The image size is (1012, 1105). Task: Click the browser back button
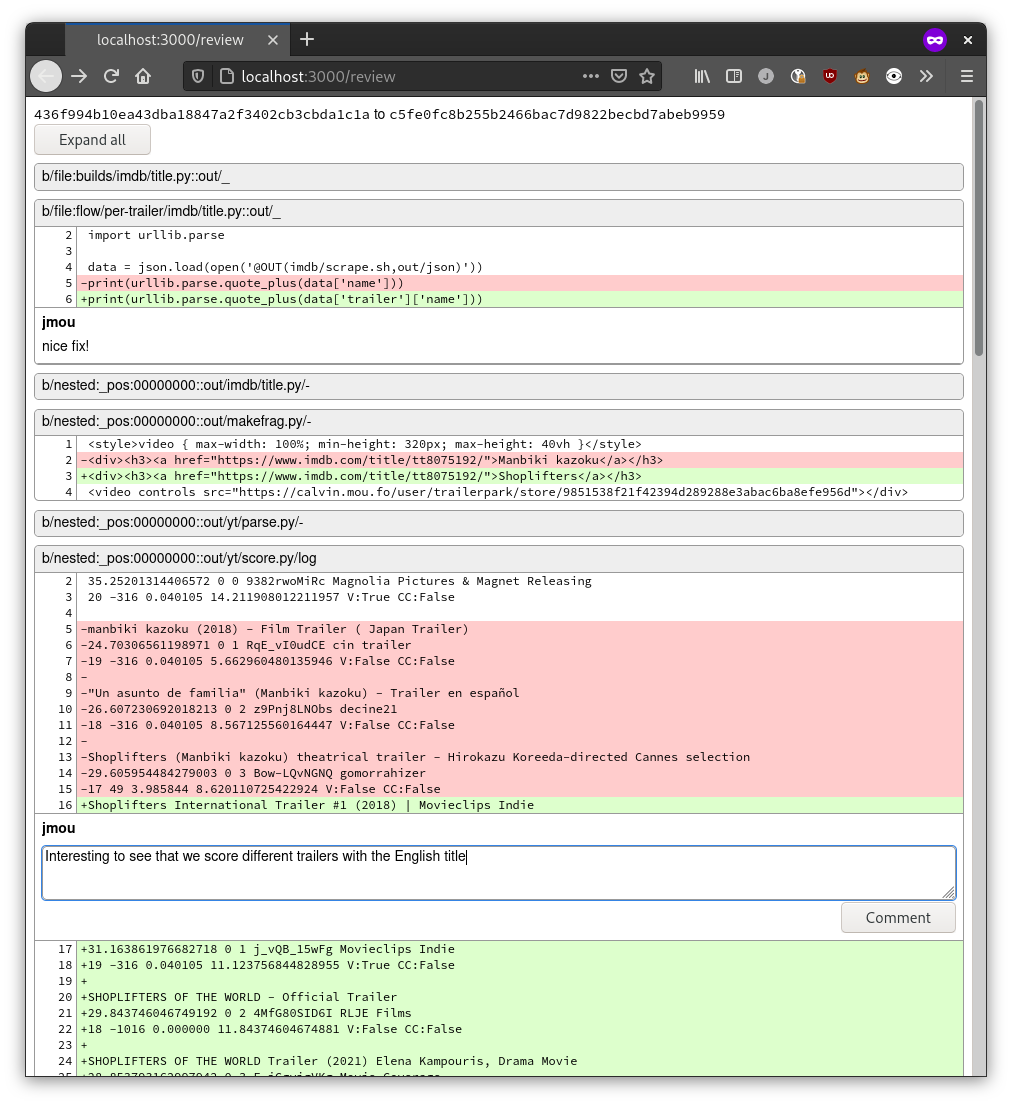(46, 76)
